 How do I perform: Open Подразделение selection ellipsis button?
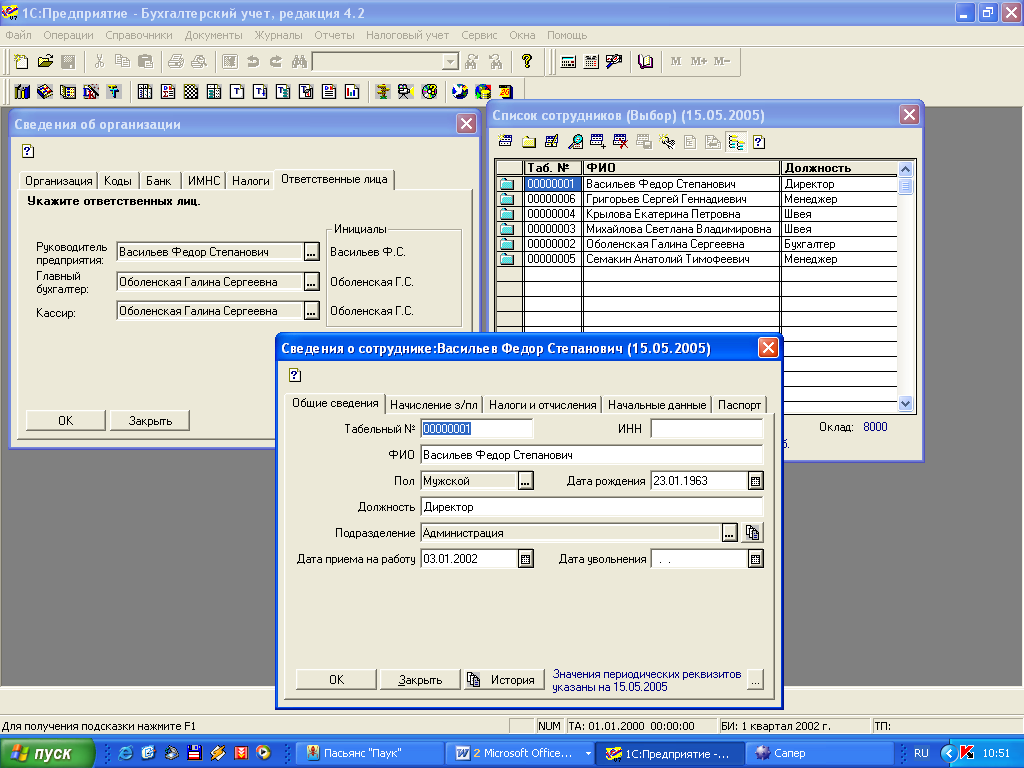729,533
